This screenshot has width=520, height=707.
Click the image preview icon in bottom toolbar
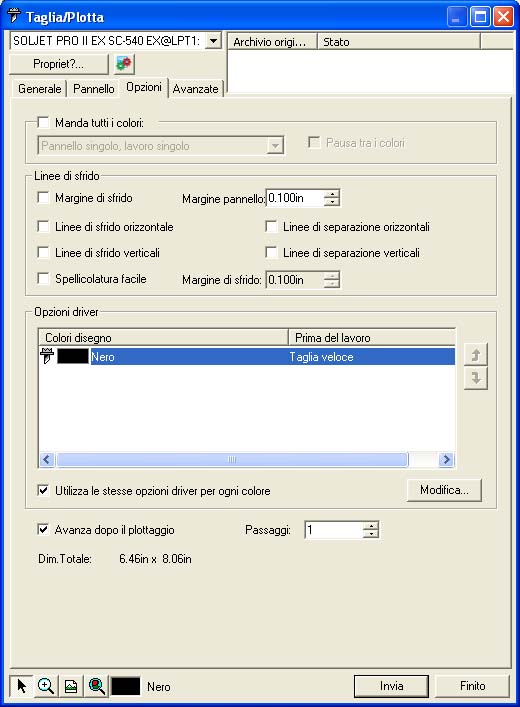pyautogui.click(x=71, y=686)
